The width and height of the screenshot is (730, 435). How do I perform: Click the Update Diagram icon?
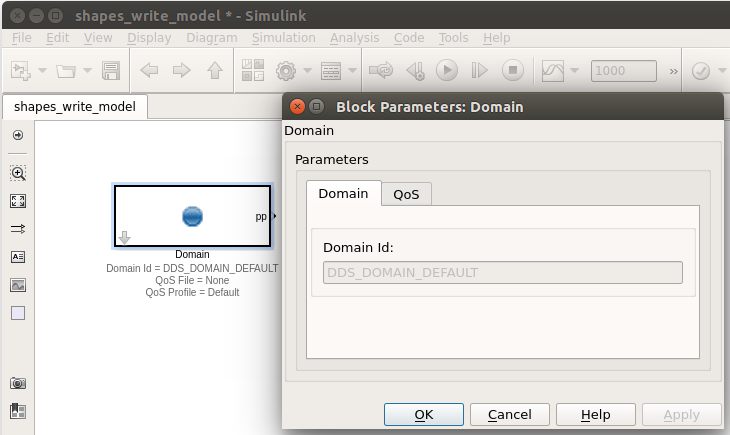[x=381, y=71]
